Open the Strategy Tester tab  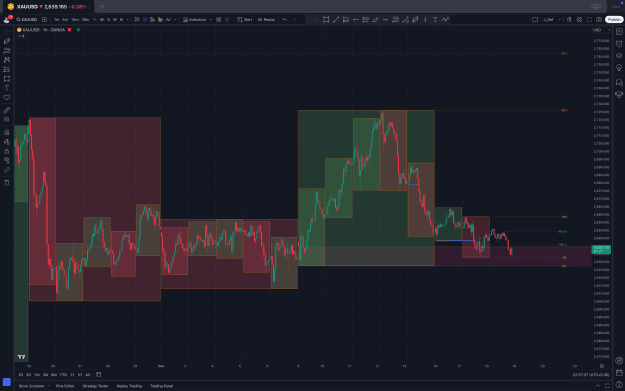point(95,386)
